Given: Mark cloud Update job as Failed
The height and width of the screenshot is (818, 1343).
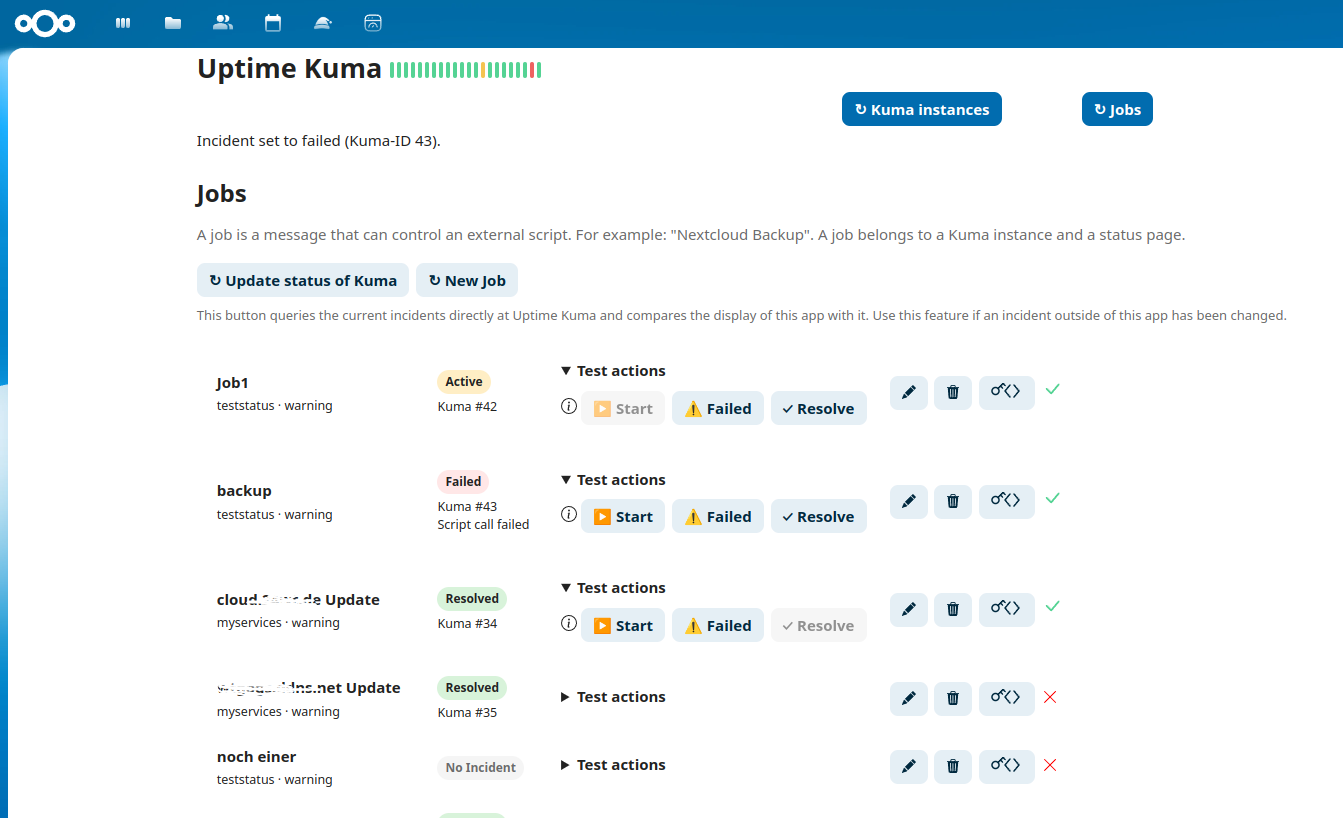Looking at the screenshot, I should [718, 625].
